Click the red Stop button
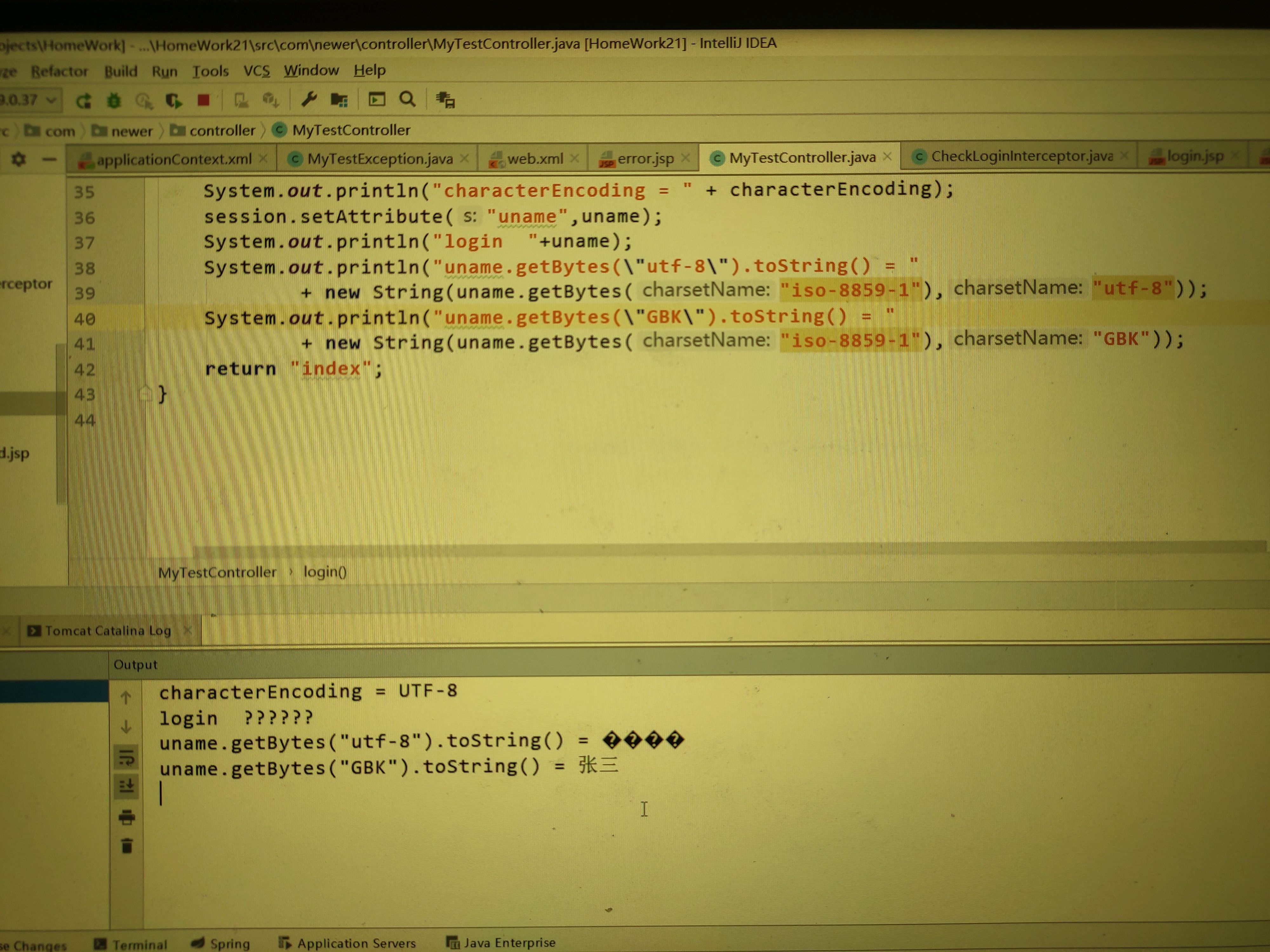This screenshot has height=952, width=1270. point(203,100)
